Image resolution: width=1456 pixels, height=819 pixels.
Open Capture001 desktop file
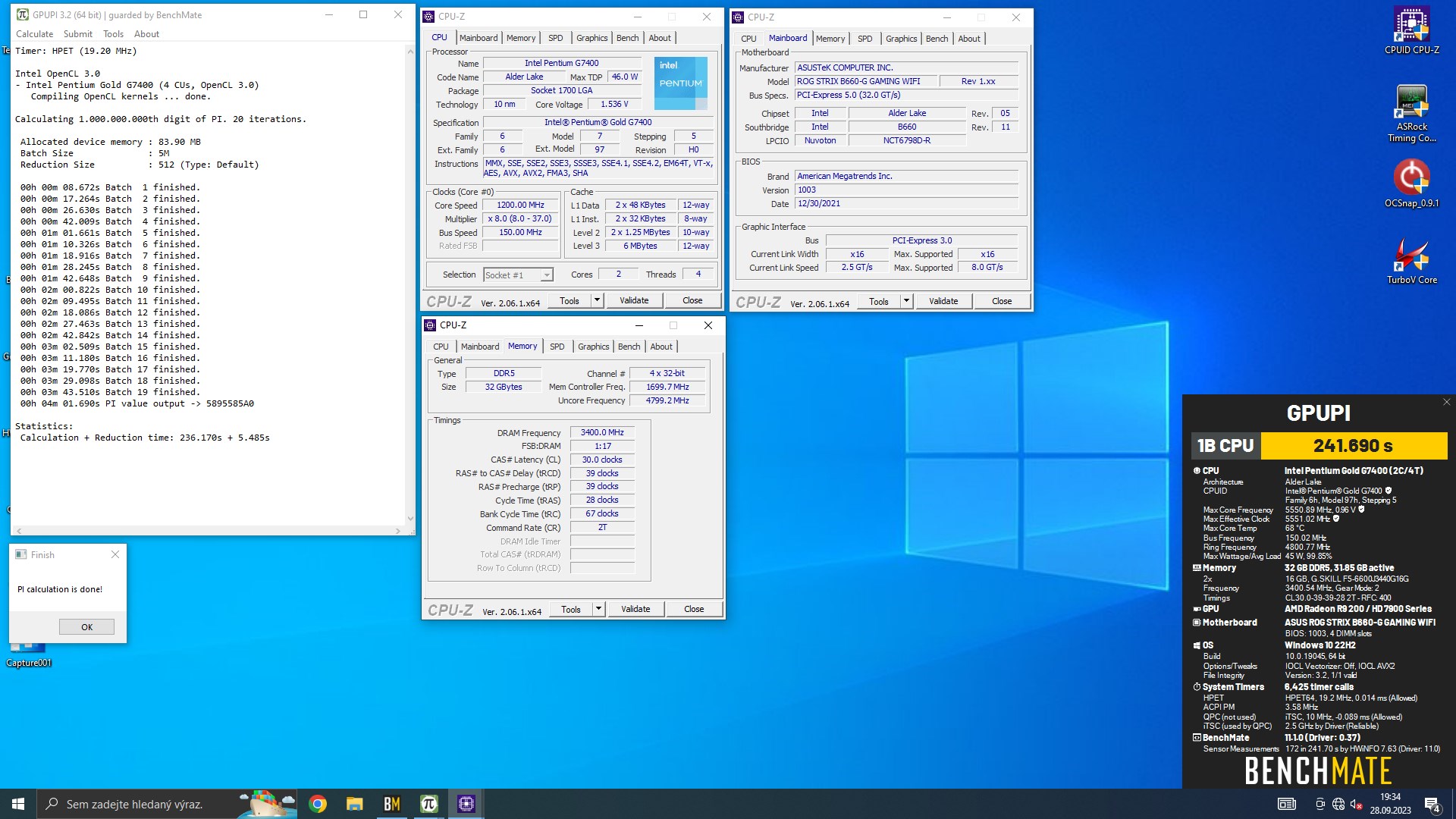pyautogui.click(x=29, y=655)
